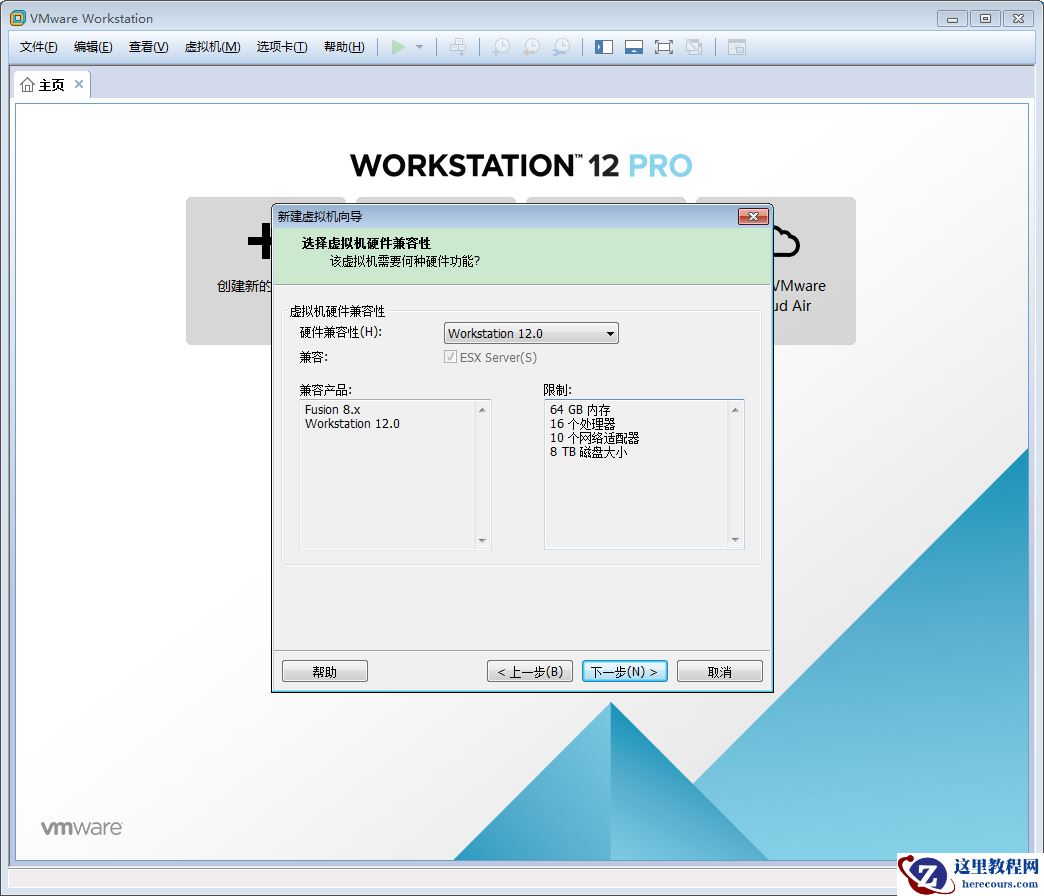The width and height of the screenshot is (1044, 896).
Task: Click the 帮助 button
Action: 324,671
